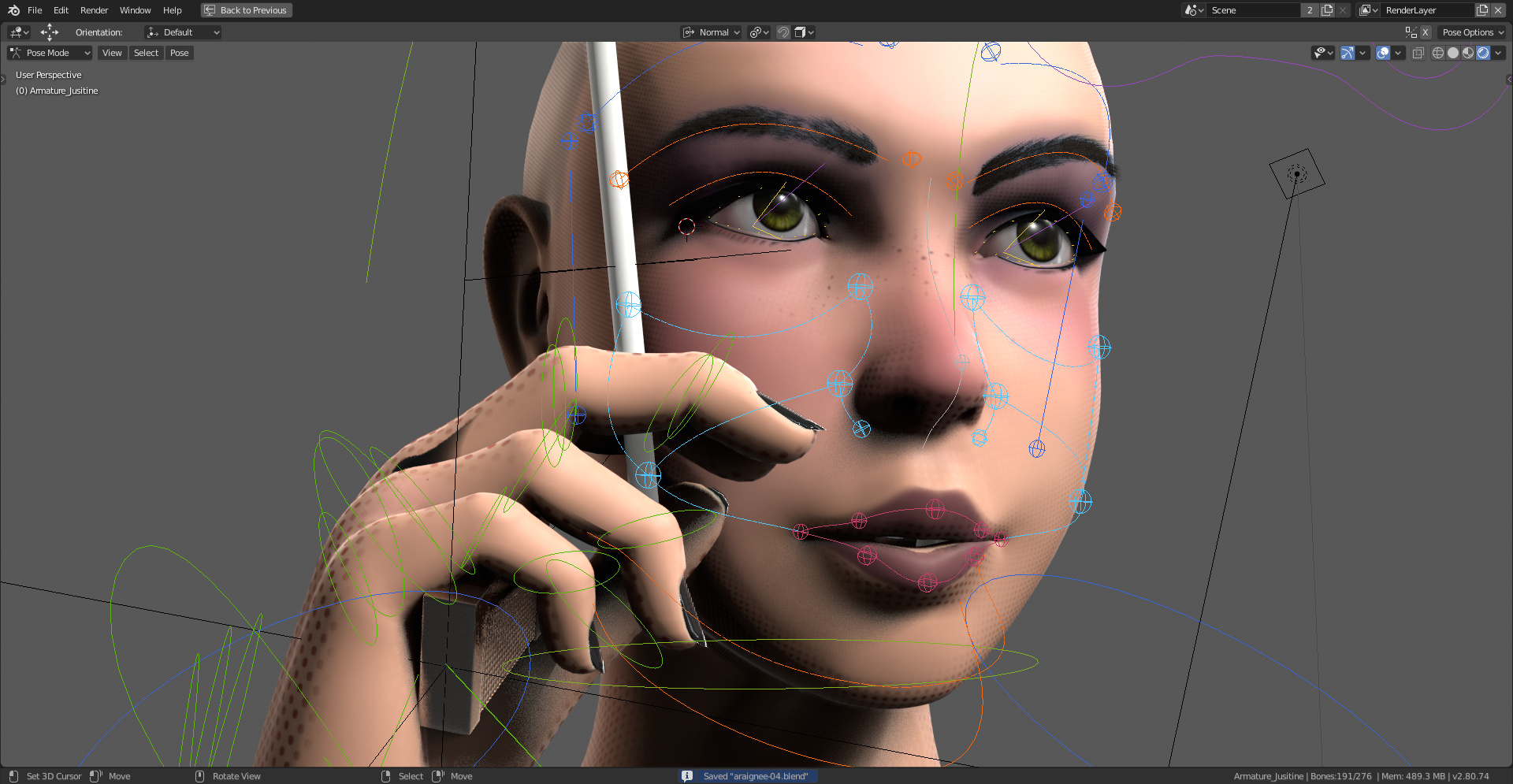Click the Pose menu button
The height and width of the screenshot is (784, 1513).
point(180,53)
